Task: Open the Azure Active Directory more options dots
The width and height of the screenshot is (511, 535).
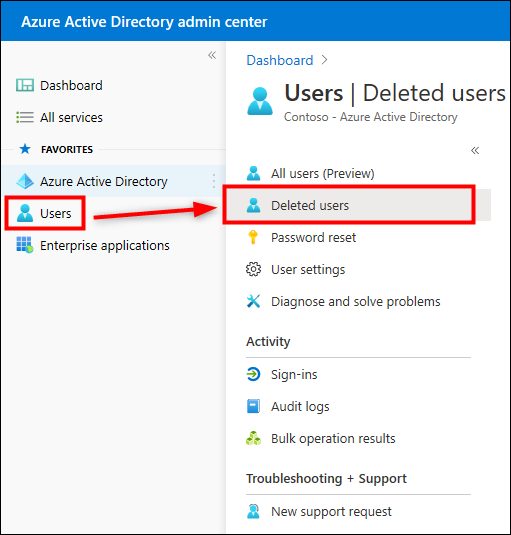Action: tap(214, 181)
